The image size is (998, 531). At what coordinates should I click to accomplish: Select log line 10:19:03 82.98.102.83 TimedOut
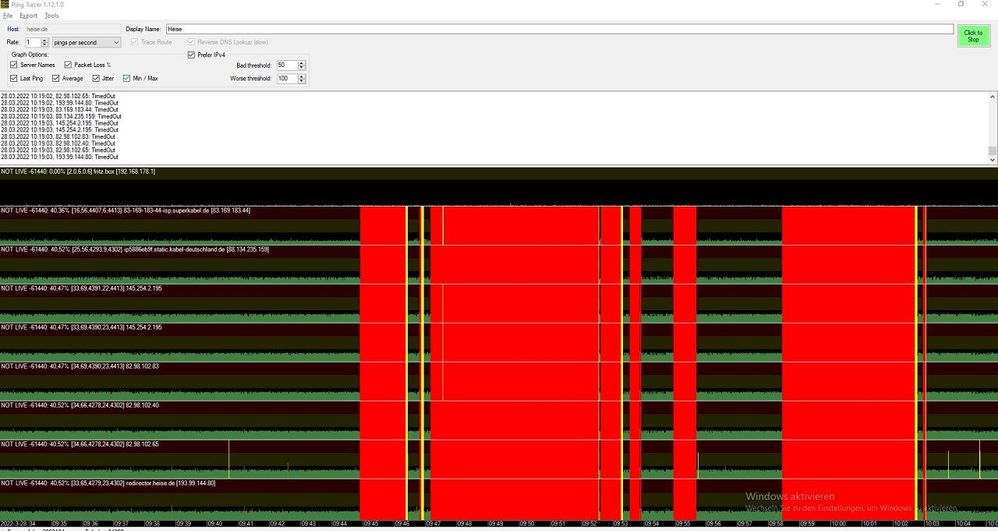point(58,136)
